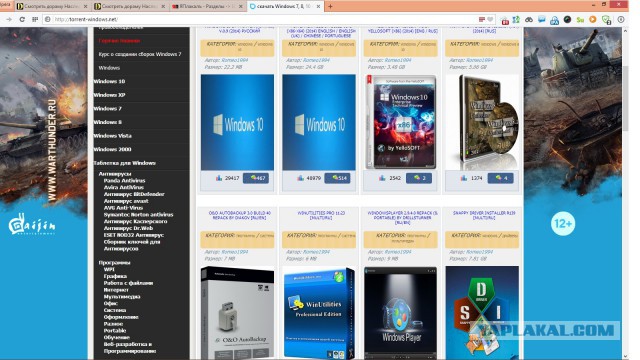Open Windows 7 sidebar category
Screen dimensions: 640x360
tap(108, 109)
